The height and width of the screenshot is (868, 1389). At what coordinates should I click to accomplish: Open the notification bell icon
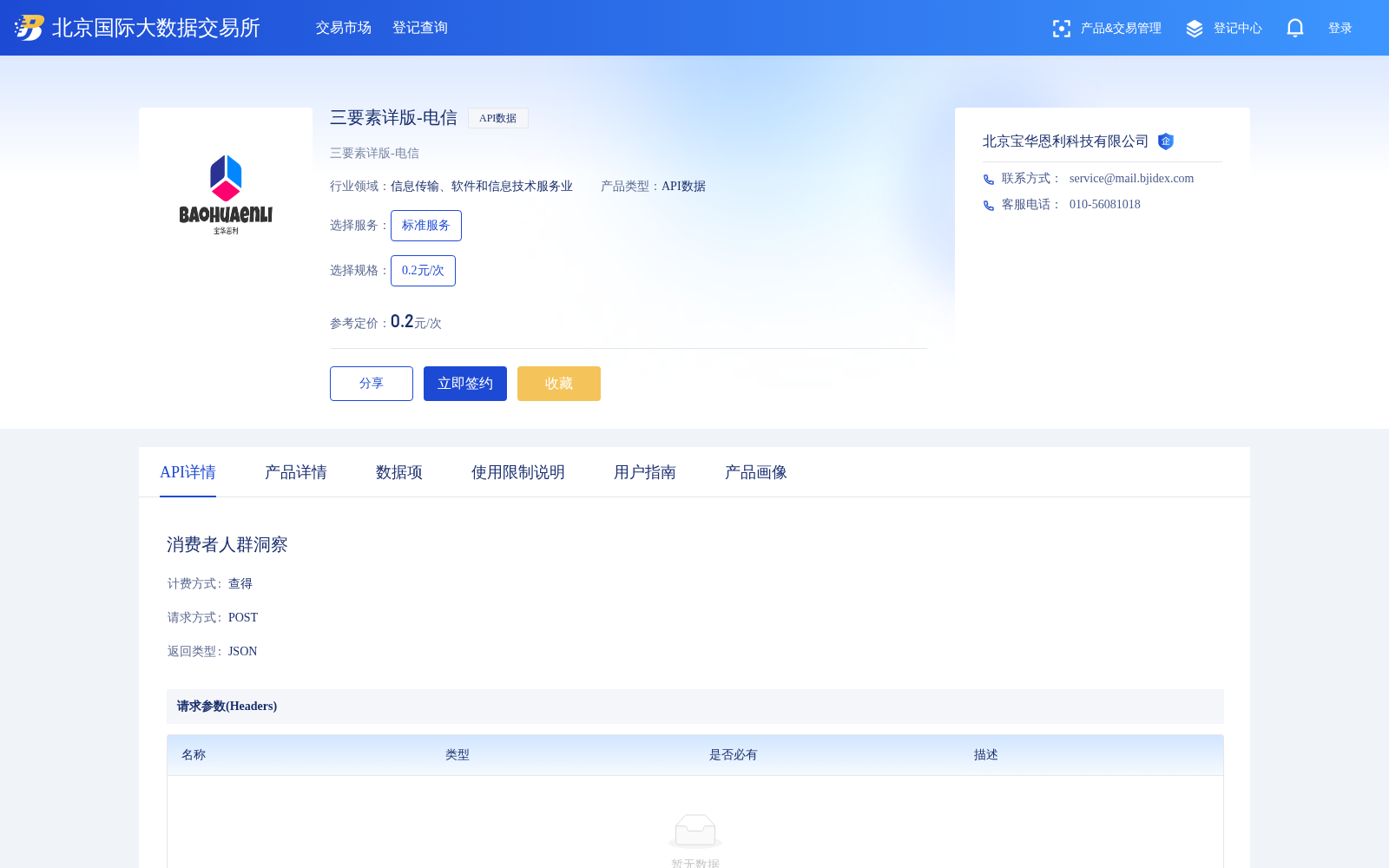point(1294,28)
